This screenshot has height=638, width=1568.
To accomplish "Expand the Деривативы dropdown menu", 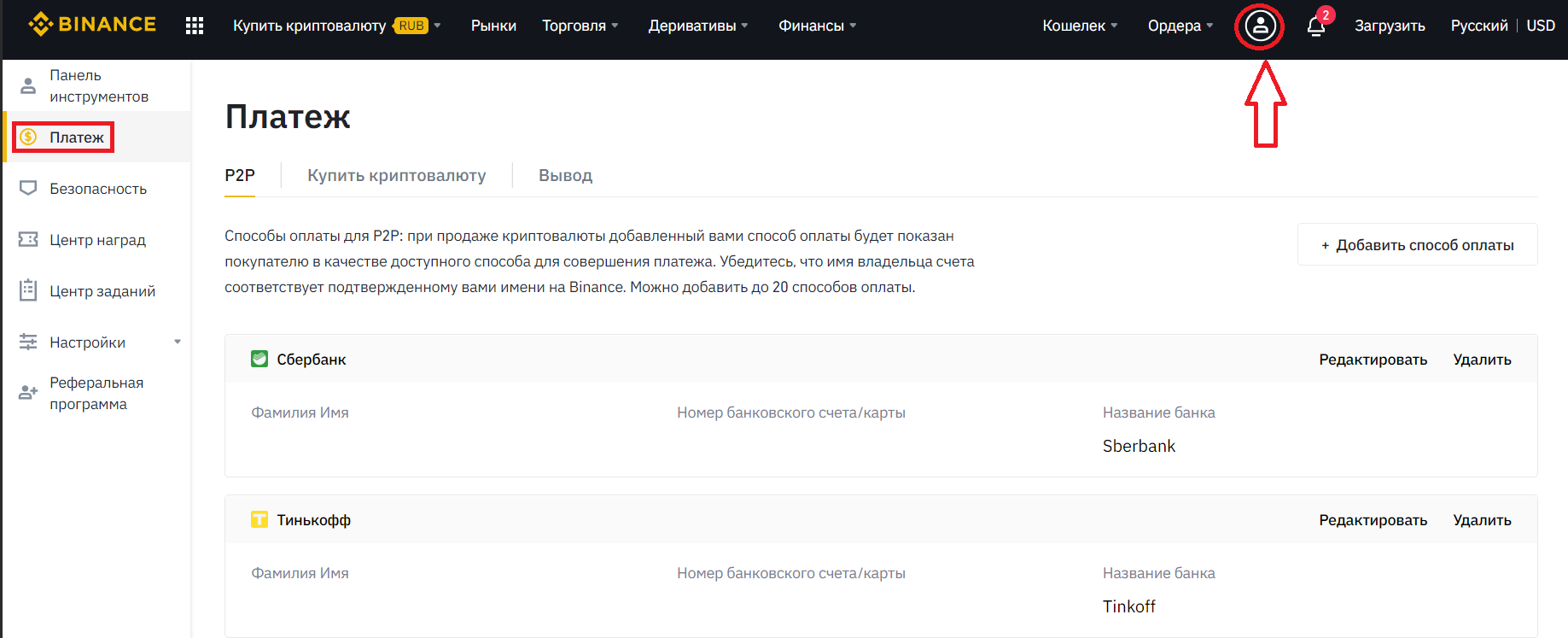I will [x=698, y=26].
